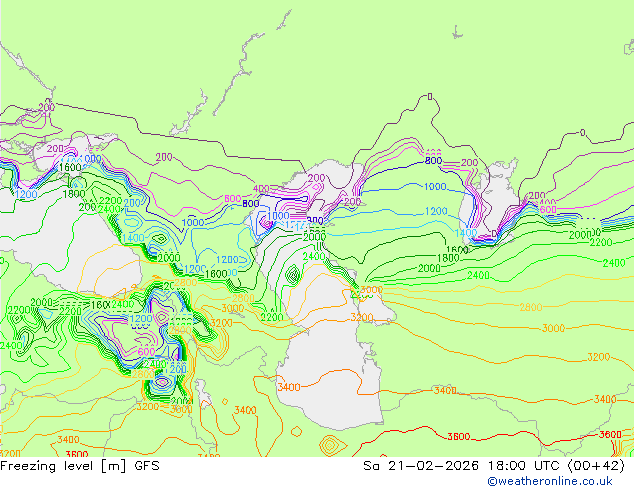Select the purple 200 label at the top-left contour

click(x=46, y=108)
